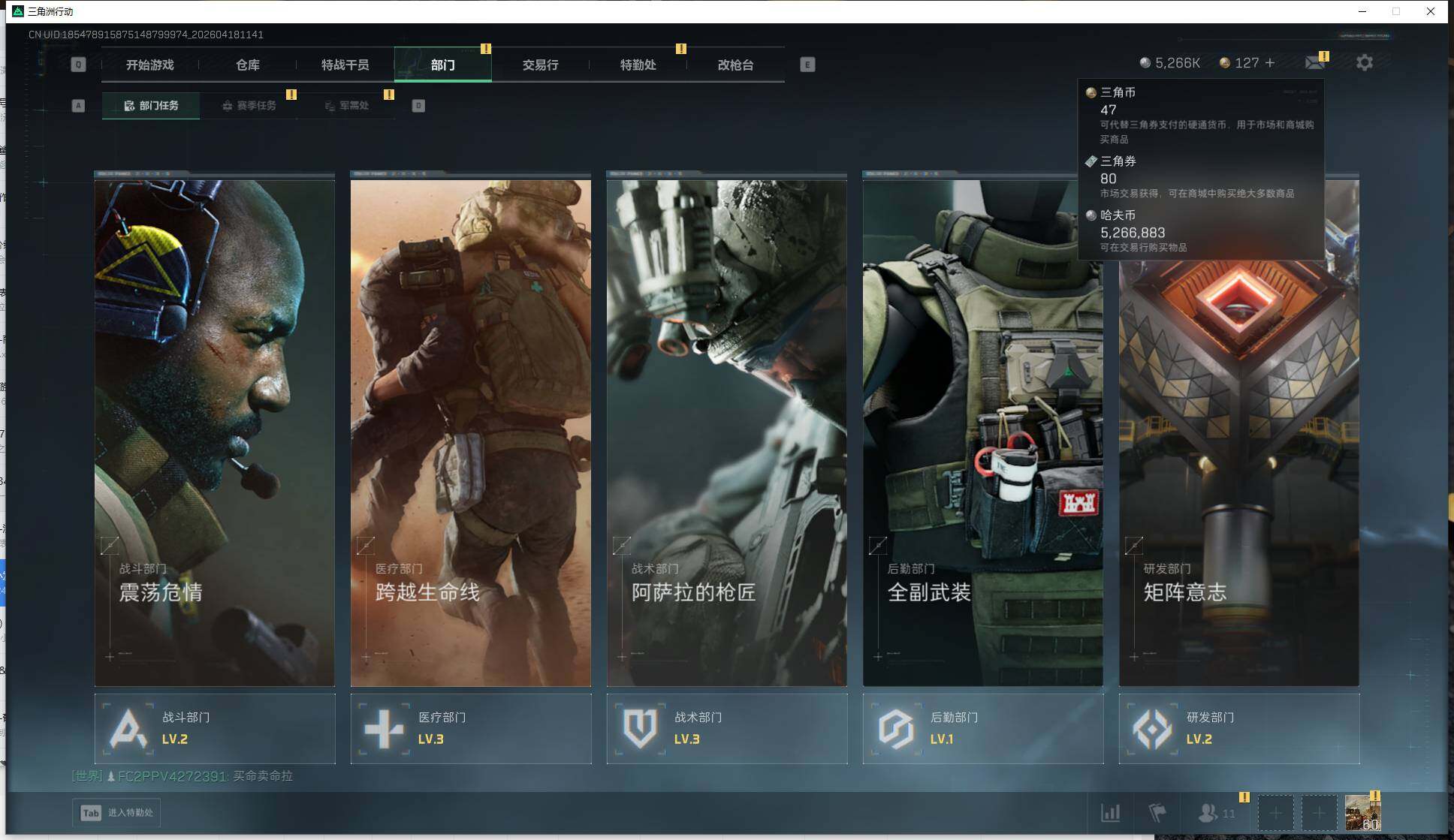Click the second empty teammate plus slot
The width and height of the screenshot is (1454, 840).
pyautogui.click(x=1319, y=813)
